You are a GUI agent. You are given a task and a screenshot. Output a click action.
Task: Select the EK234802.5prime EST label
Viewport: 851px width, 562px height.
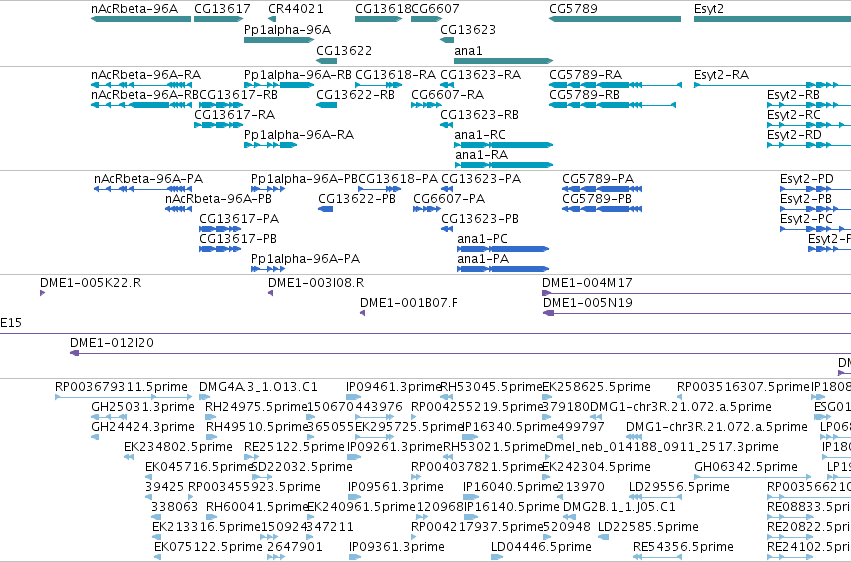179,447
